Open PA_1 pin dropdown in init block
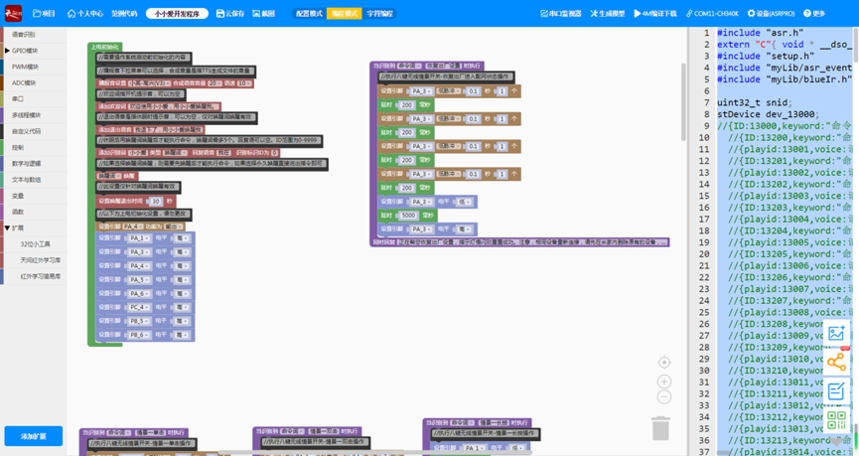 pos(139,238)
